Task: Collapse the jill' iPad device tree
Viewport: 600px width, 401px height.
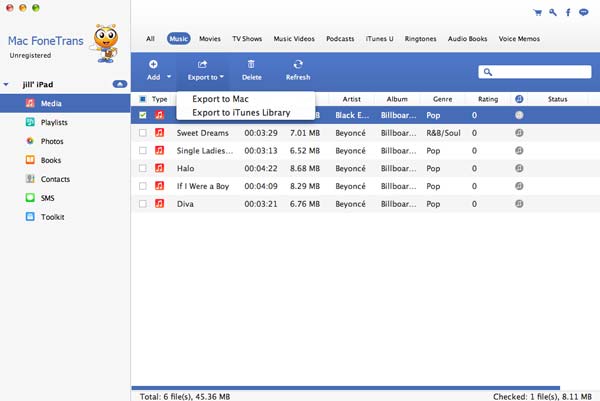Action: [x=6, y=84]
